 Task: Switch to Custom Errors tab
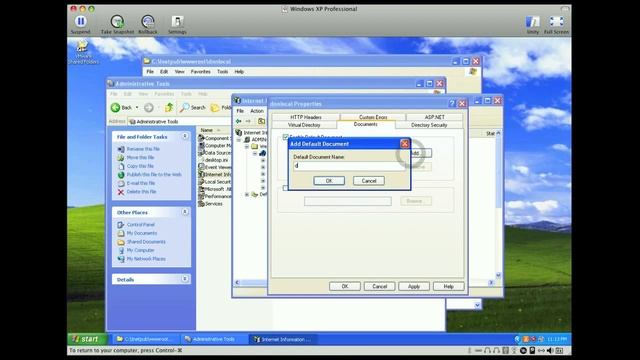coord(373,117)
